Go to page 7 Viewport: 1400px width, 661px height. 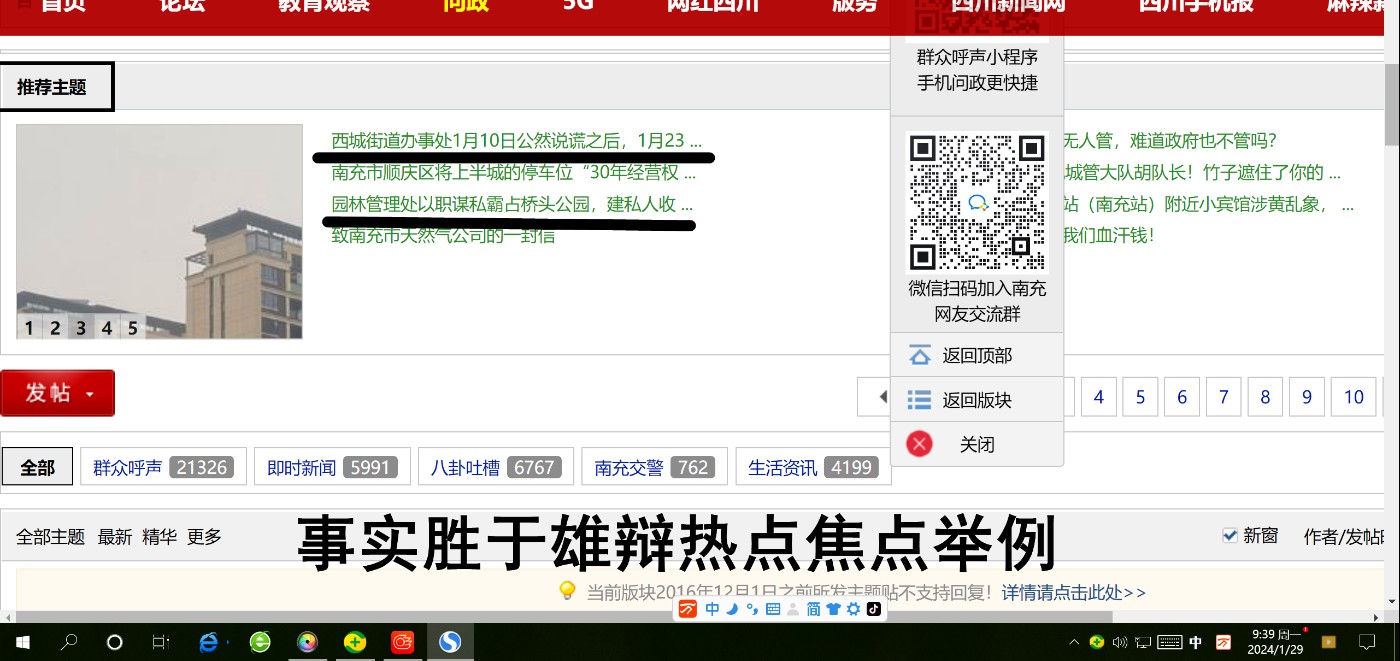pos(1223,397)
